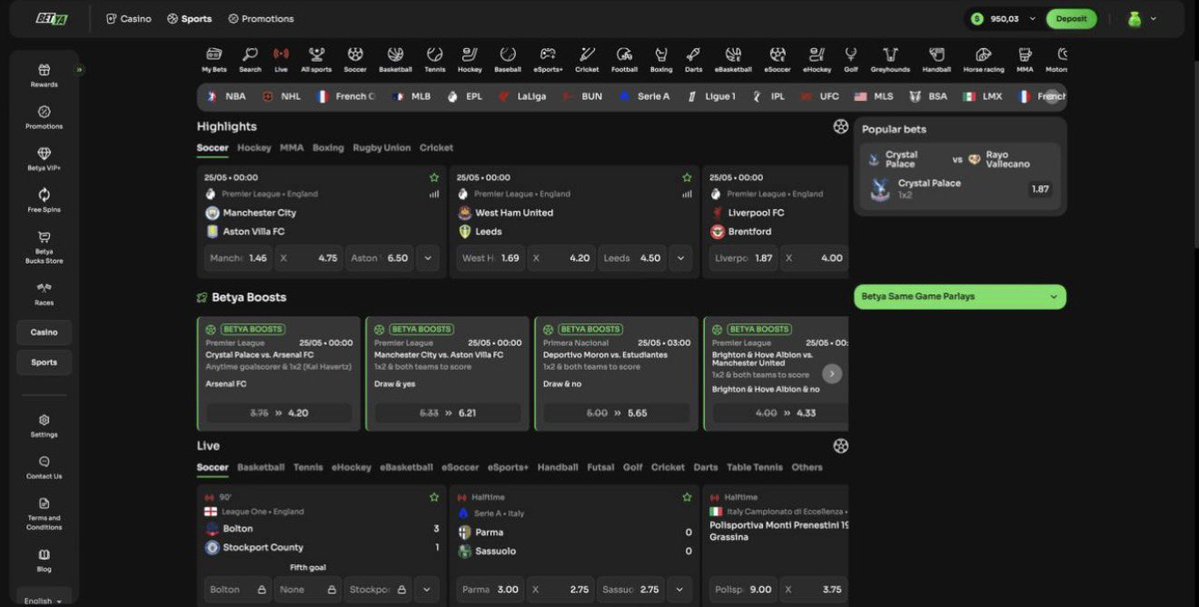Select the Cricket sport icon
The height and width of the screenshot is (607, 1199).
587,60
